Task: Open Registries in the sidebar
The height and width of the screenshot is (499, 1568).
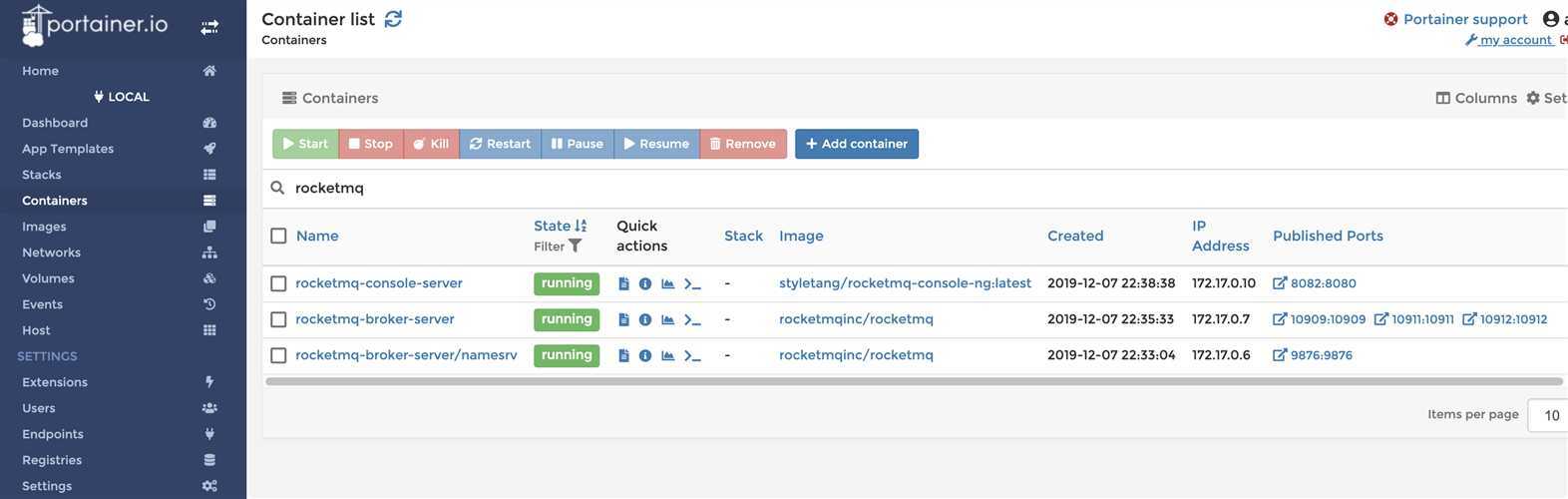Action: pos(52,460)
